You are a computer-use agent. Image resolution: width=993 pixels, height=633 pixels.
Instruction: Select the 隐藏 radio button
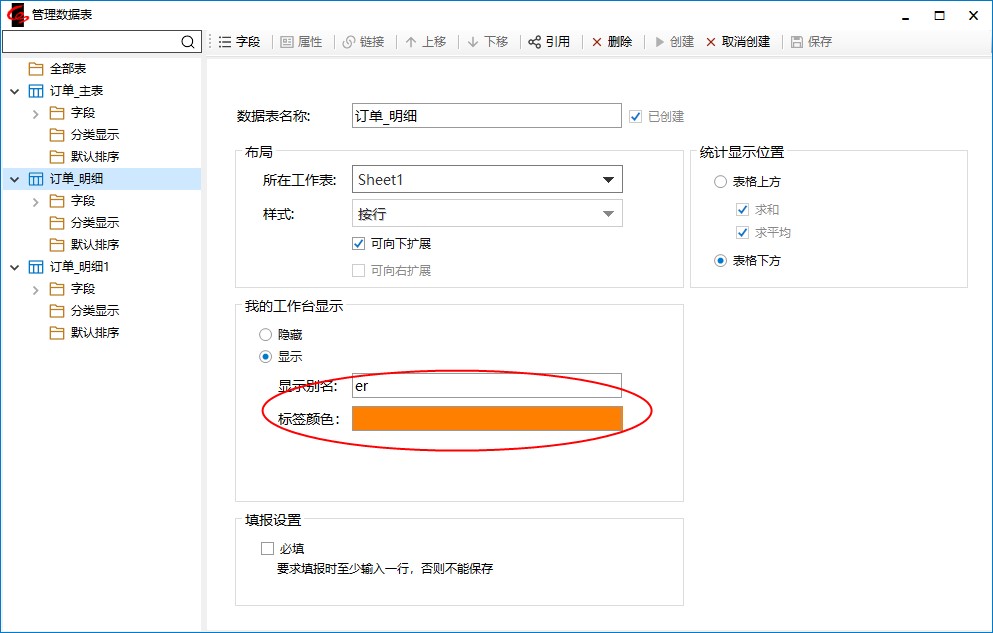tap(266, 335)
